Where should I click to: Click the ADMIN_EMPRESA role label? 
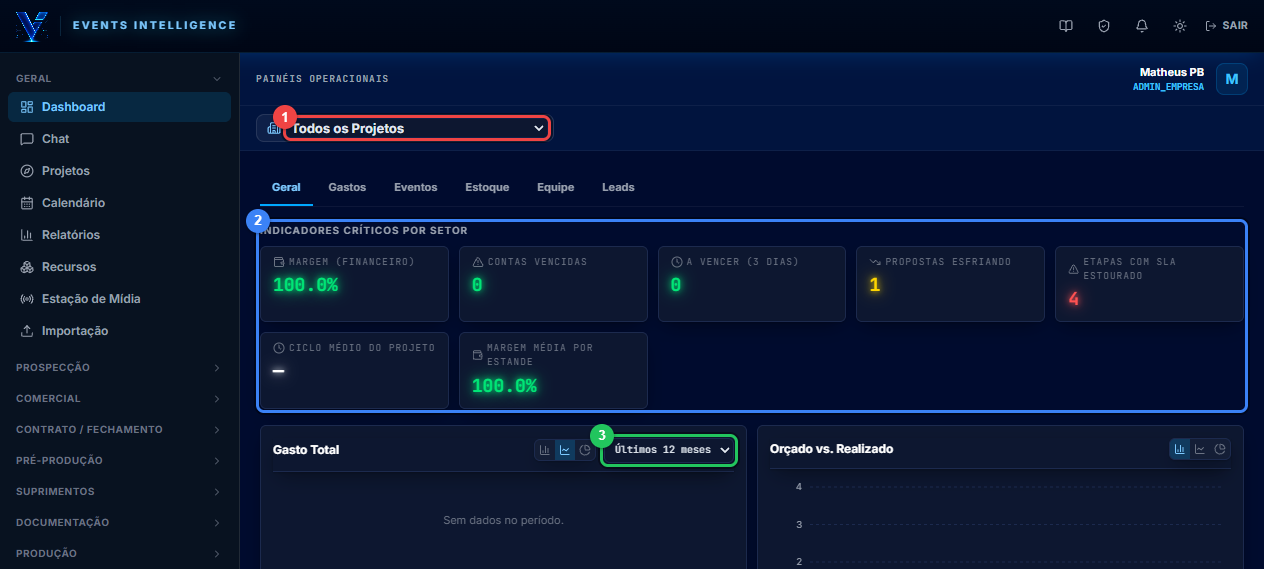pyautogui.click(x=1168, y=87)
